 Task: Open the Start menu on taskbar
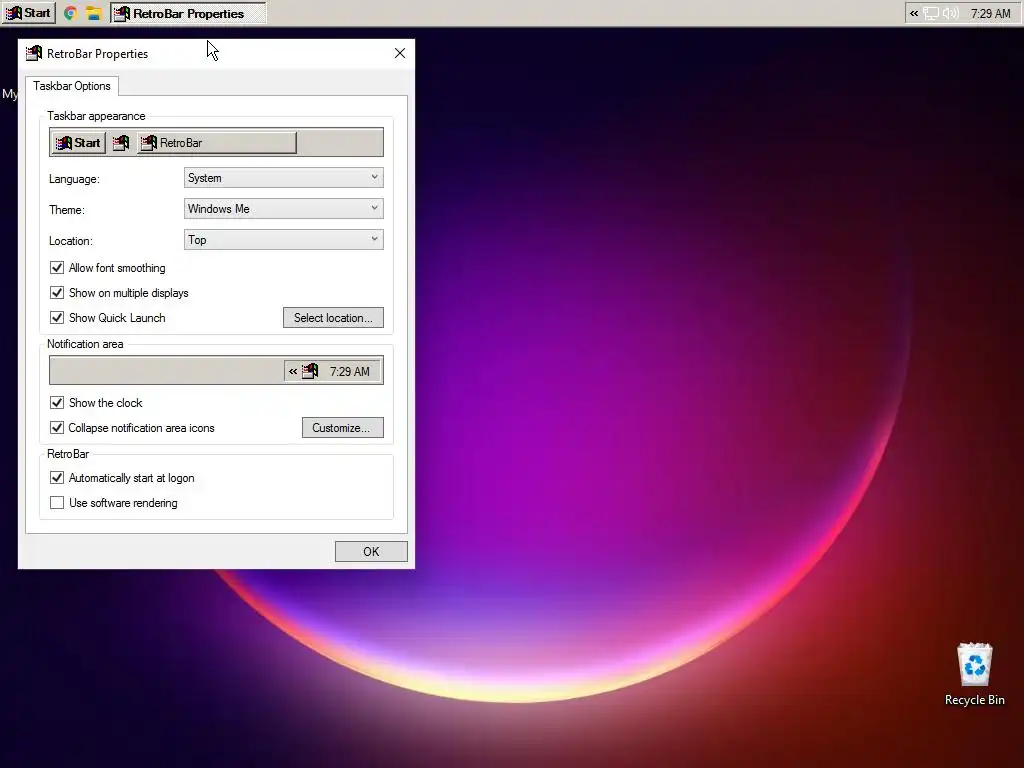29,13
